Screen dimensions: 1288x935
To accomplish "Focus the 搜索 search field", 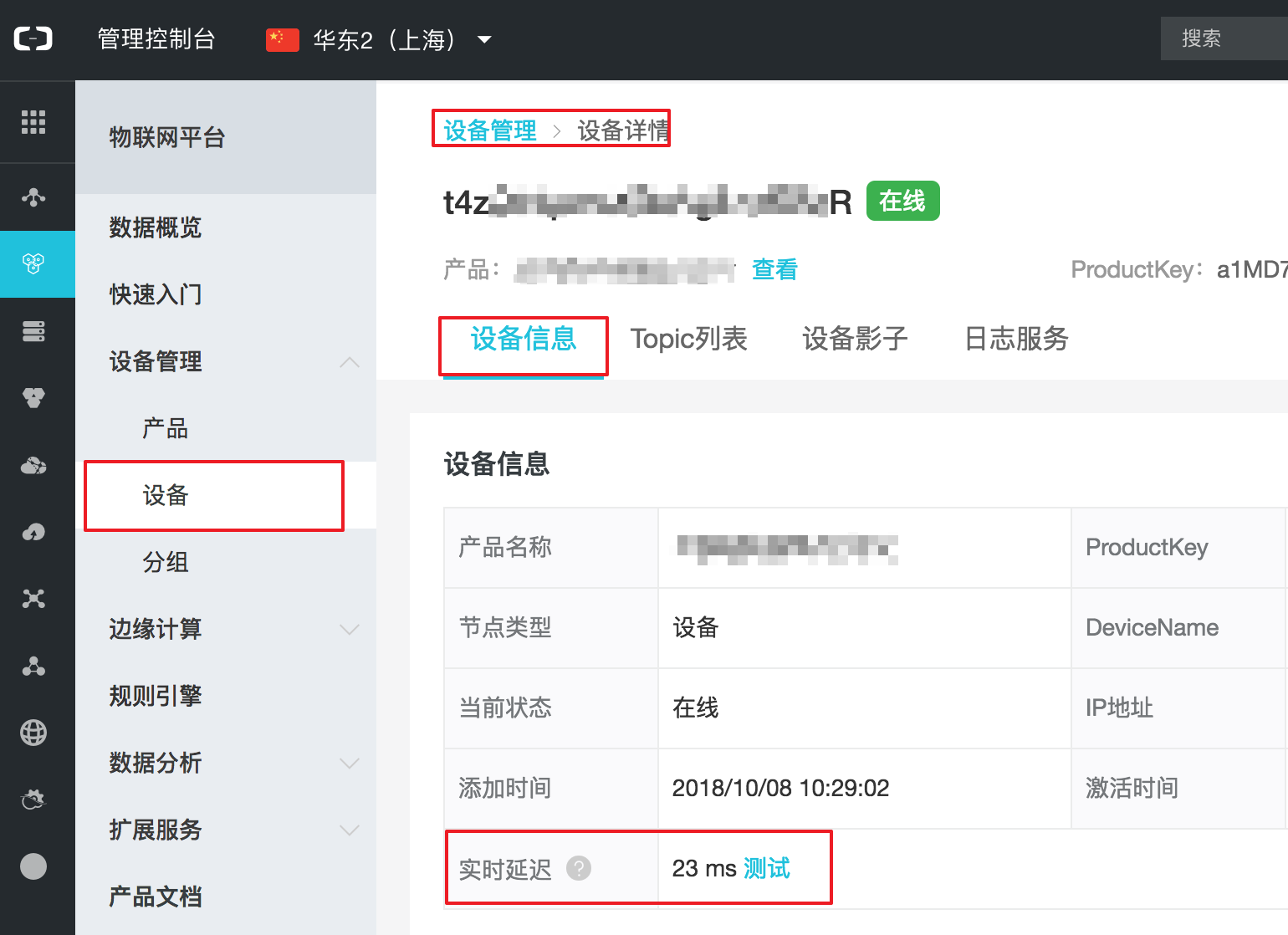I will click(x=1224, y=38).
